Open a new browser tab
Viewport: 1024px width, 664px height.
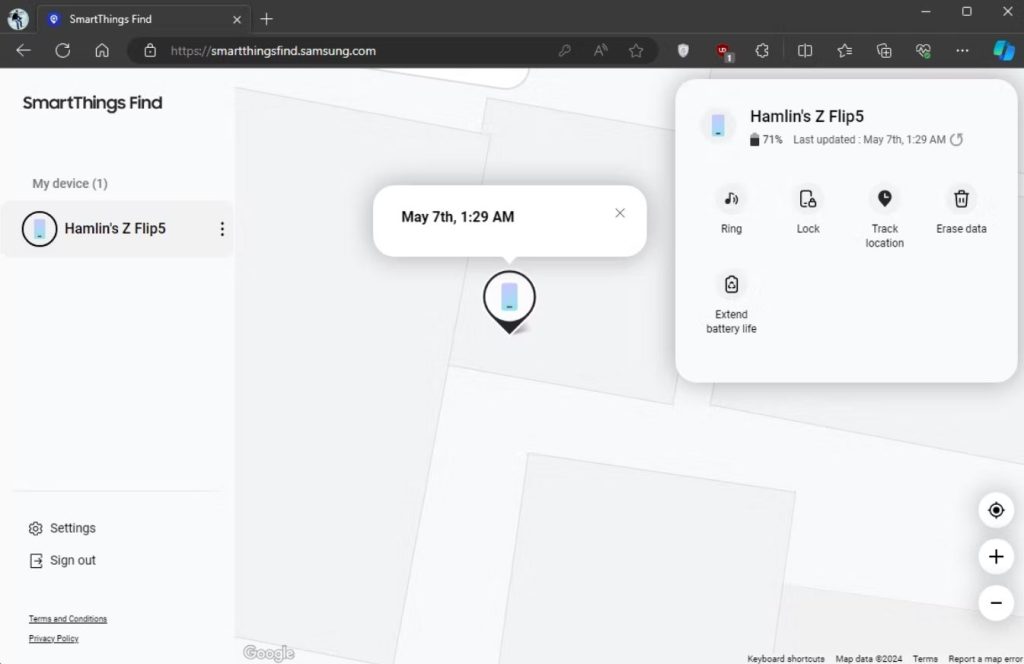click(x=266, y=19)
